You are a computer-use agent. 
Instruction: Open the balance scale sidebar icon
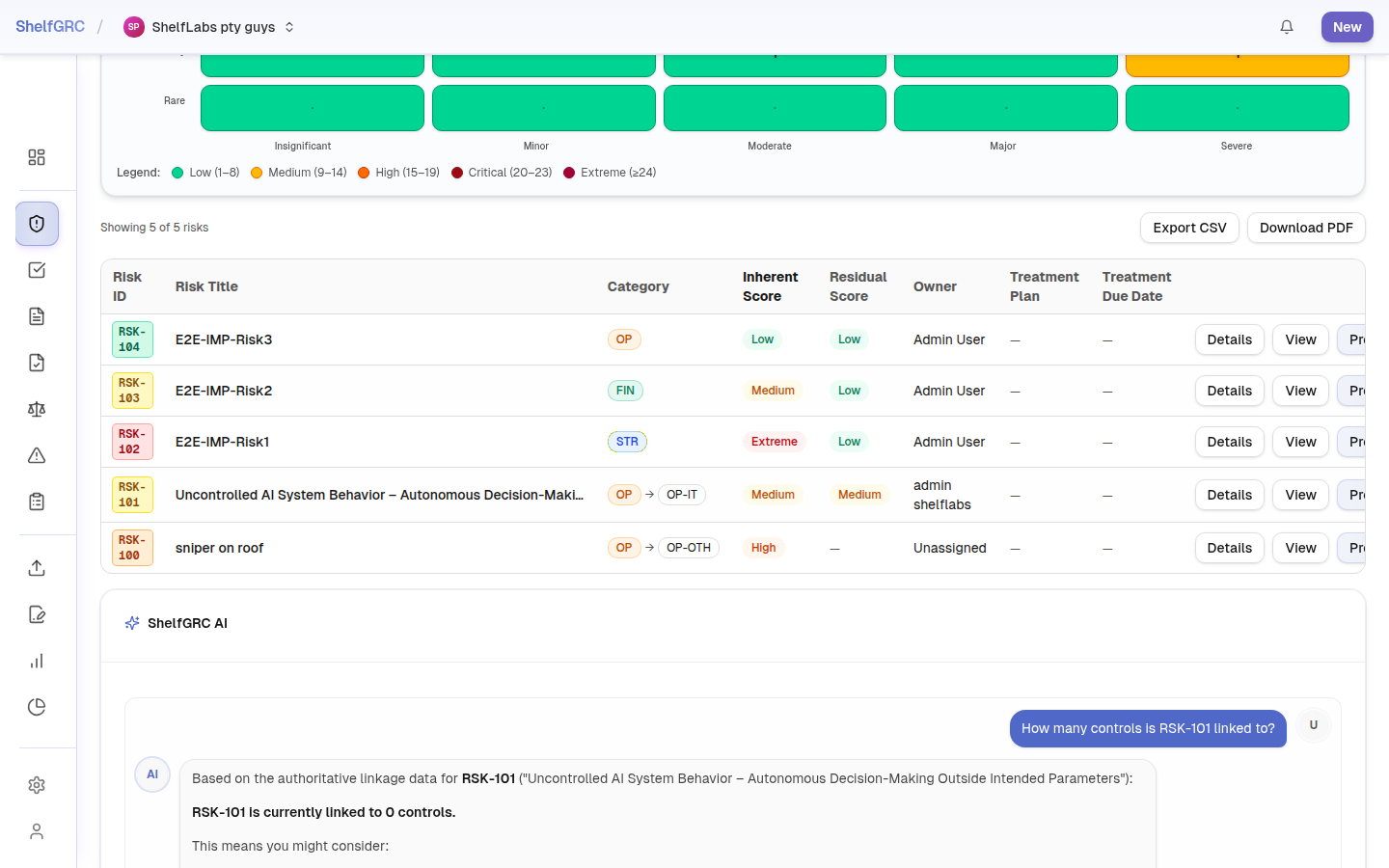[37, 409]
